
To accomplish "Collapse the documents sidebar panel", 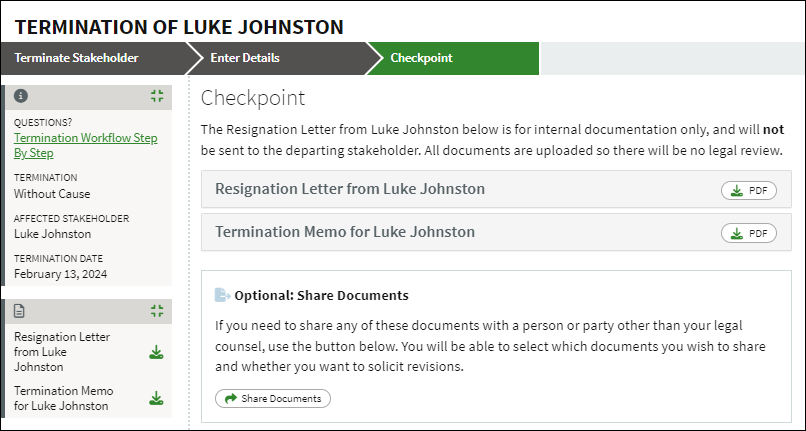I will coord(156,311).
